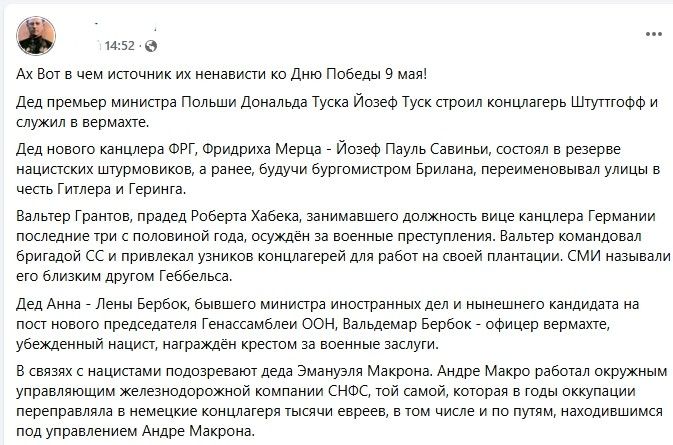Click the first line about День Победы 9 мая

click(221, 74)
